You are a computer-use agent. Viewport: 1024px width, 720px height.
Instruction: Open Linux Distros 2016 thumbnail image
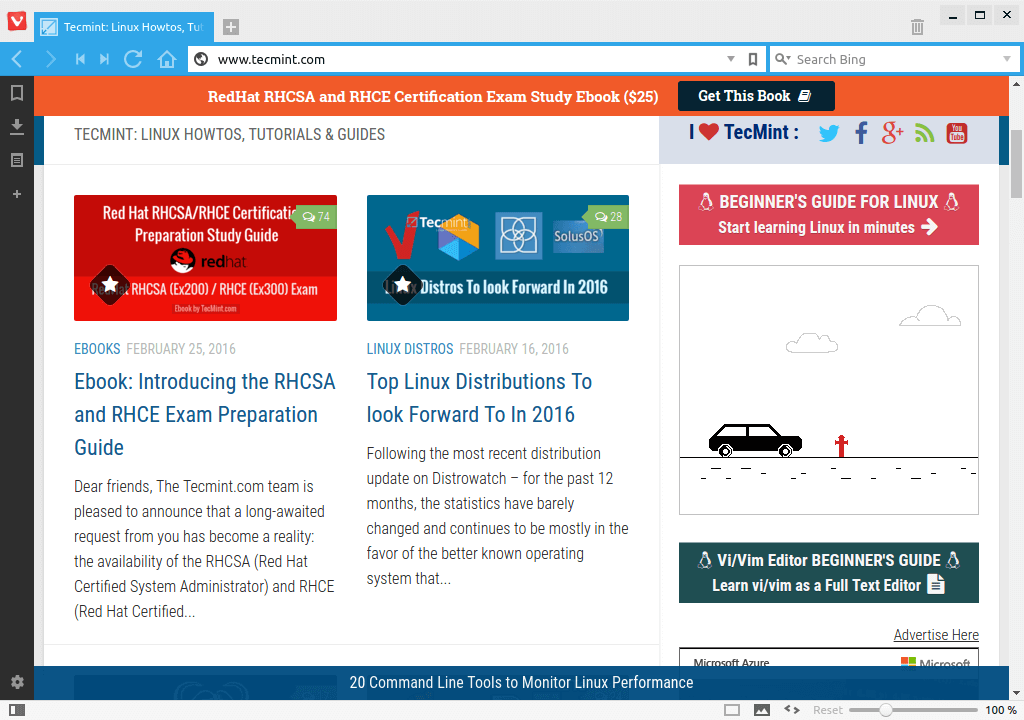point(498,258)
